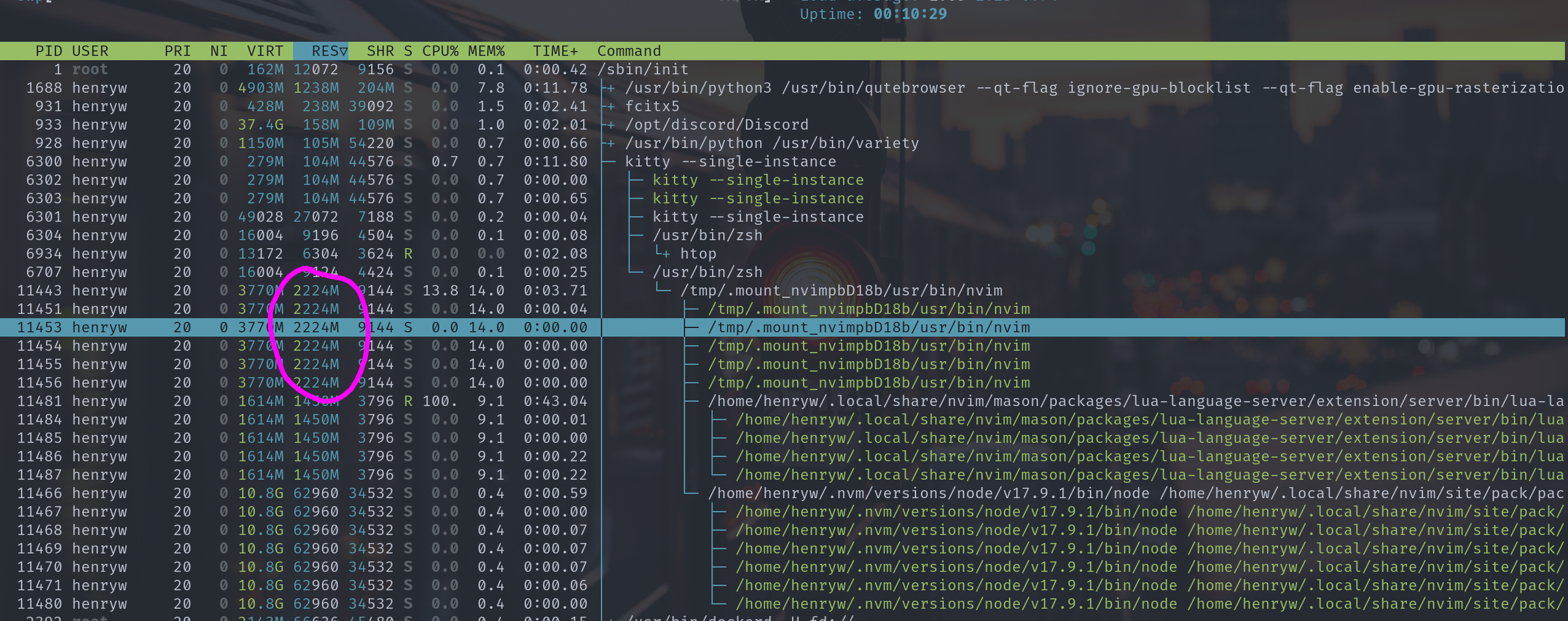
Task: Select nvim main process PID 11443
Action: pos(782,291)
